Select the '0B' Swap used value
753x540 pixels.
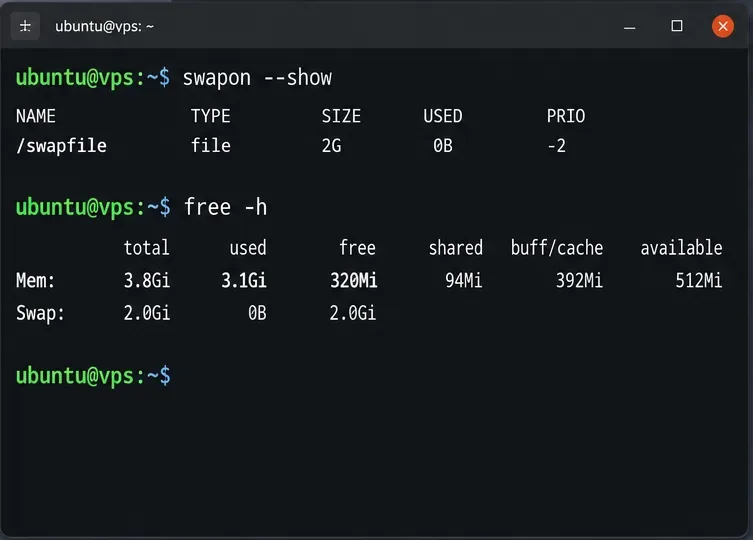pos(257,313)
